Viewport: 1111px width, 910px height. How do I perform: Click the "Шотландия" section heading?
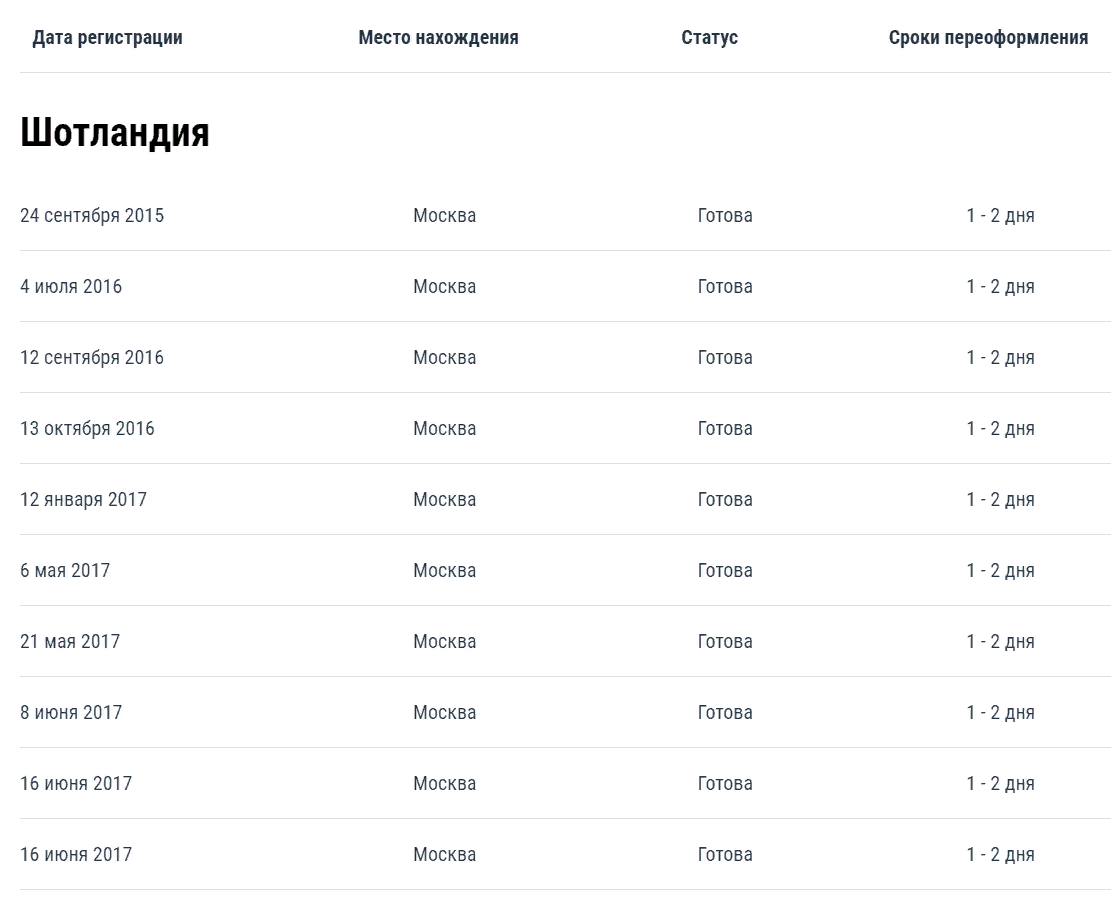click(x=115, y=132)
